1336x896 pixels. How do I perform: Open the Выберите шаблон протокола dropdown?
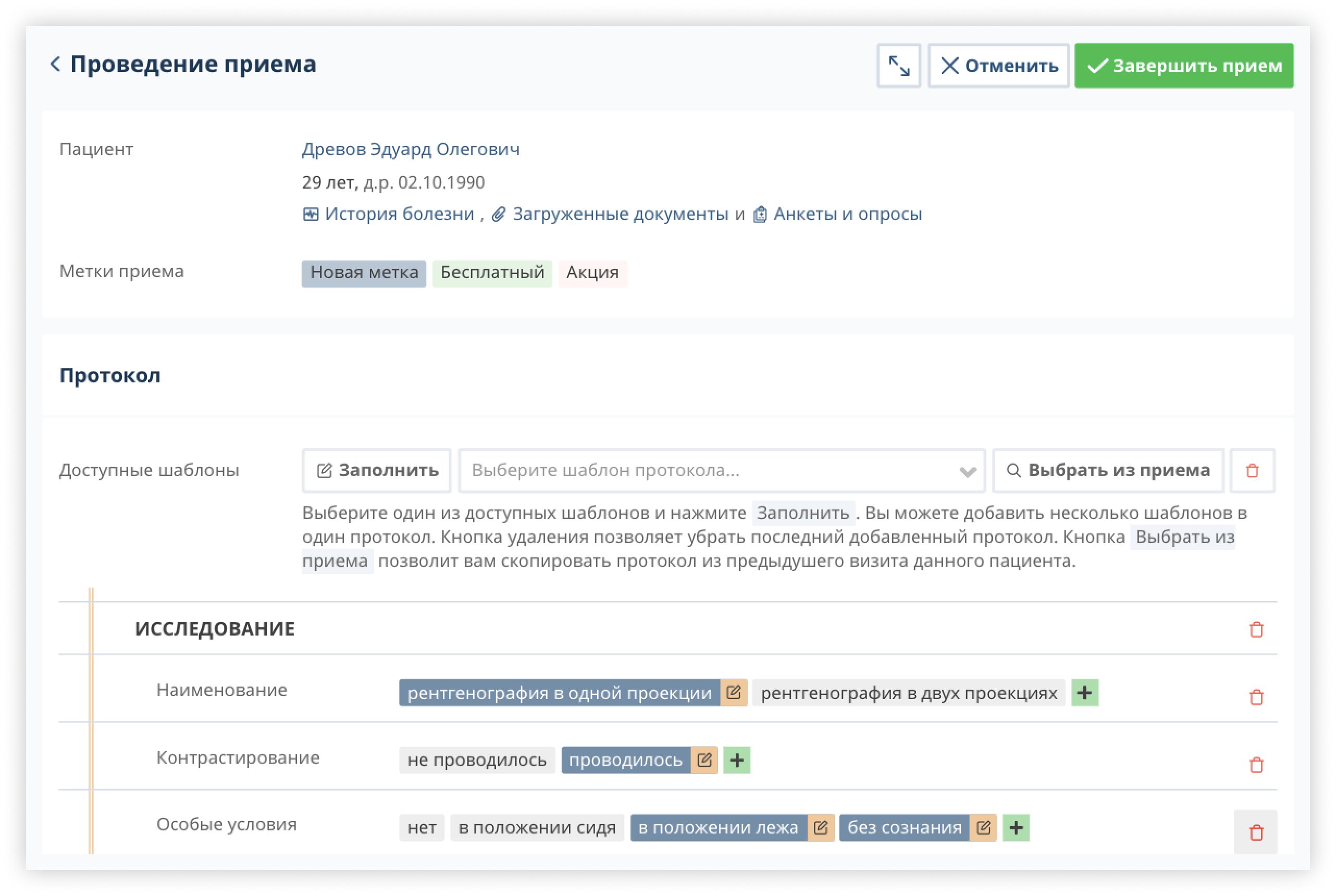pyautogui.click(x=721, y=470)
